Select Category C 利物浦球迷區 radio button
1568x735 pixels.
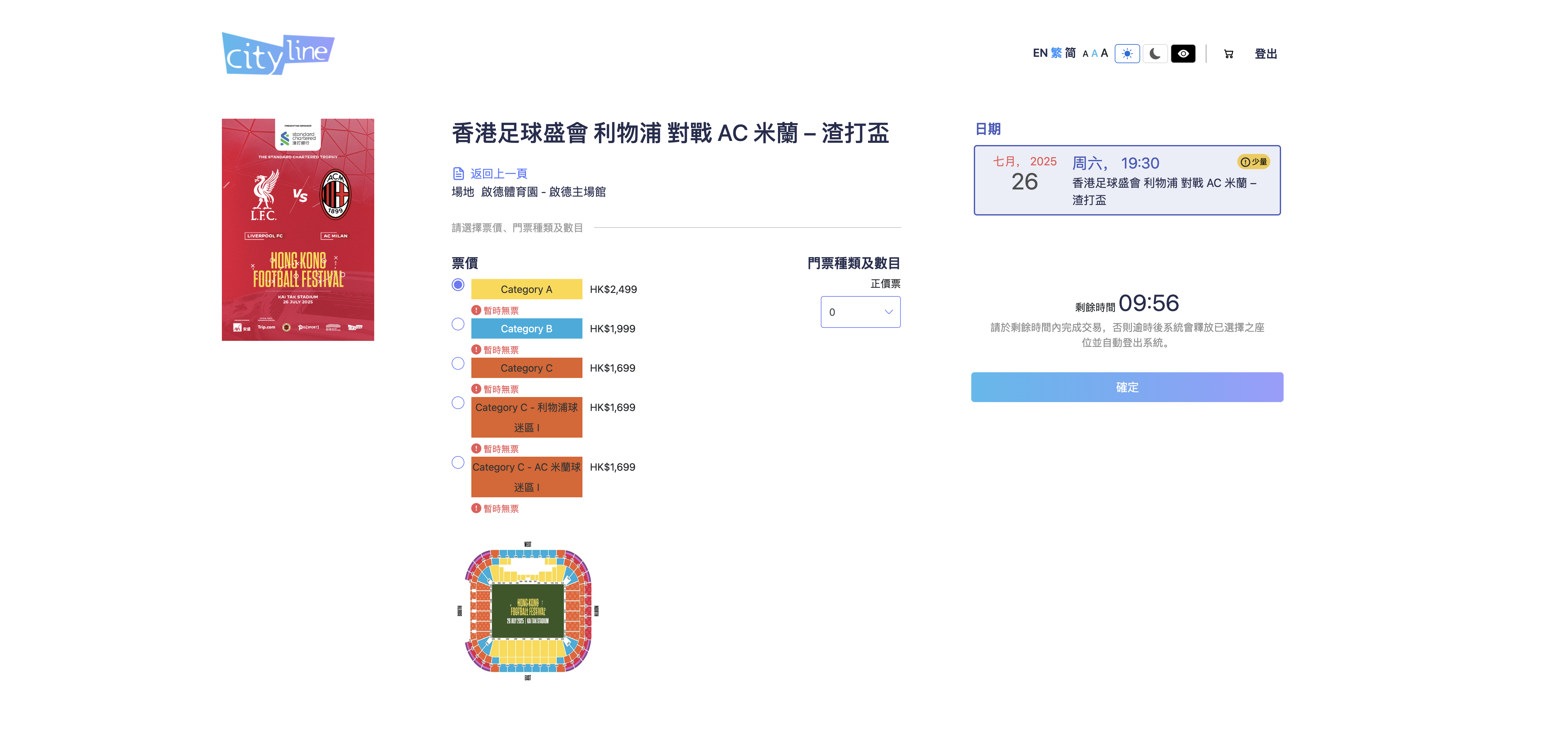pos(458,403)
